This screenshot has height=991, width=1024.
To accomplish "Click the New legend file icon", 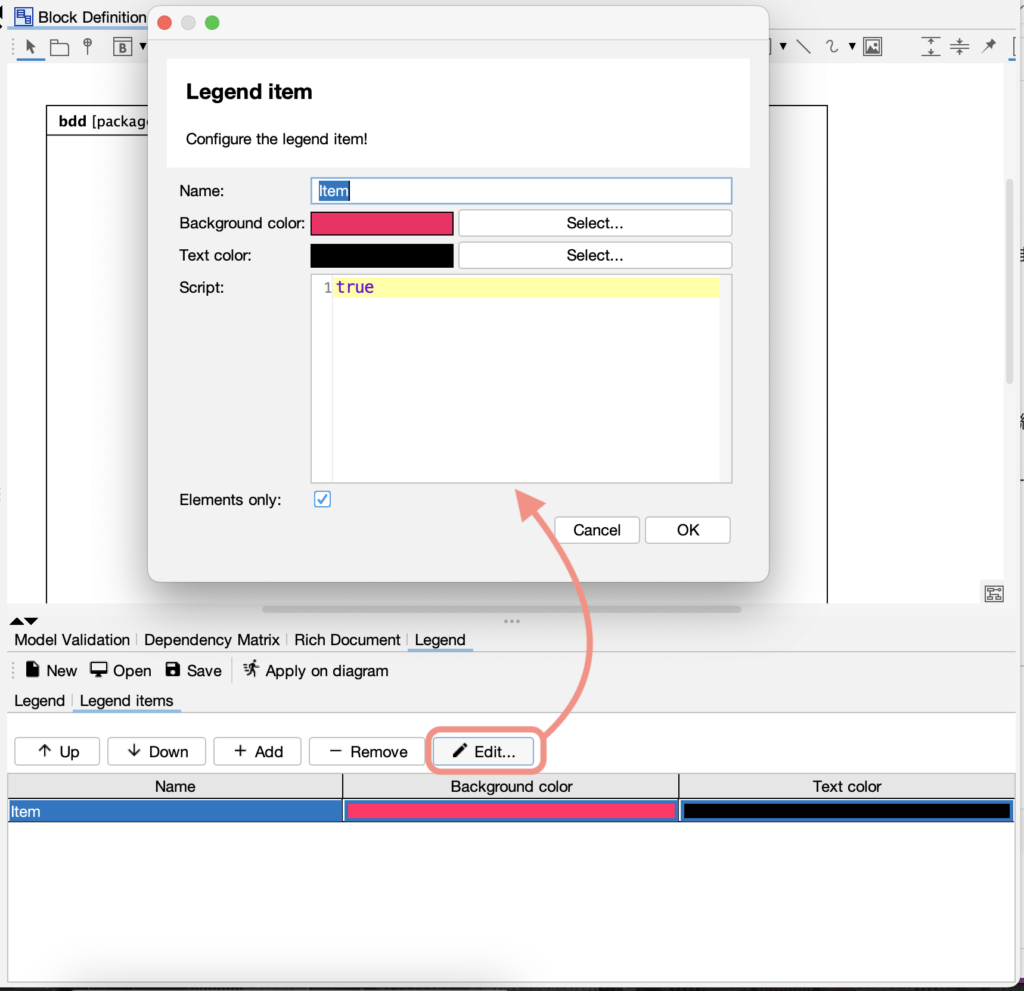I will [33, 670].
